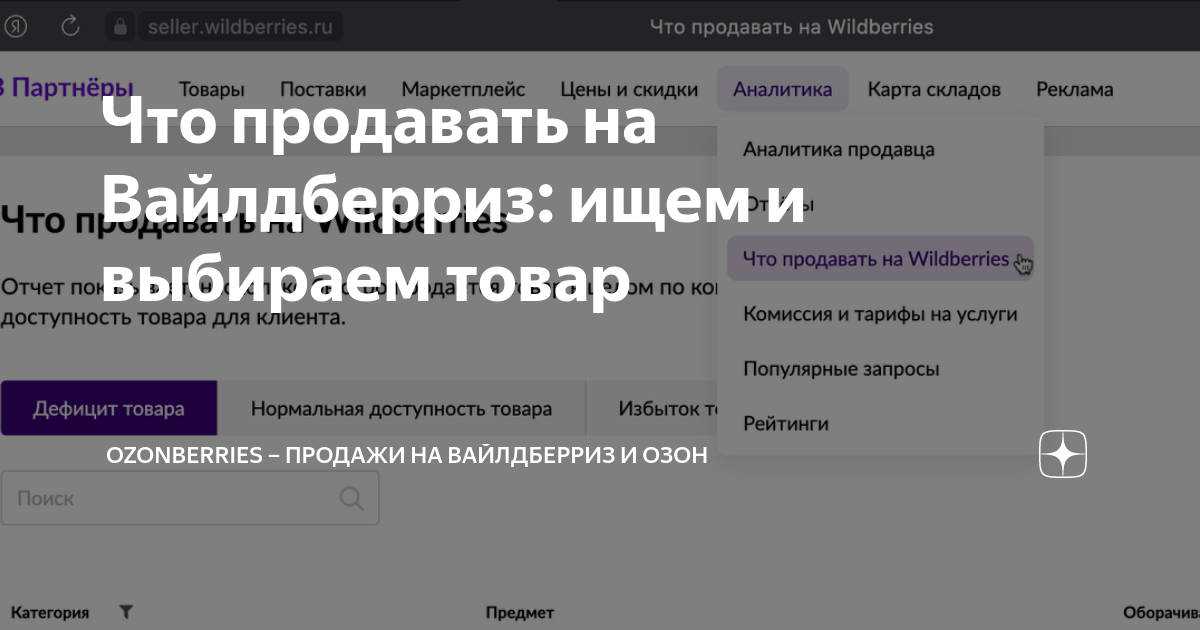Click the Категория column header

pos(50,612)
